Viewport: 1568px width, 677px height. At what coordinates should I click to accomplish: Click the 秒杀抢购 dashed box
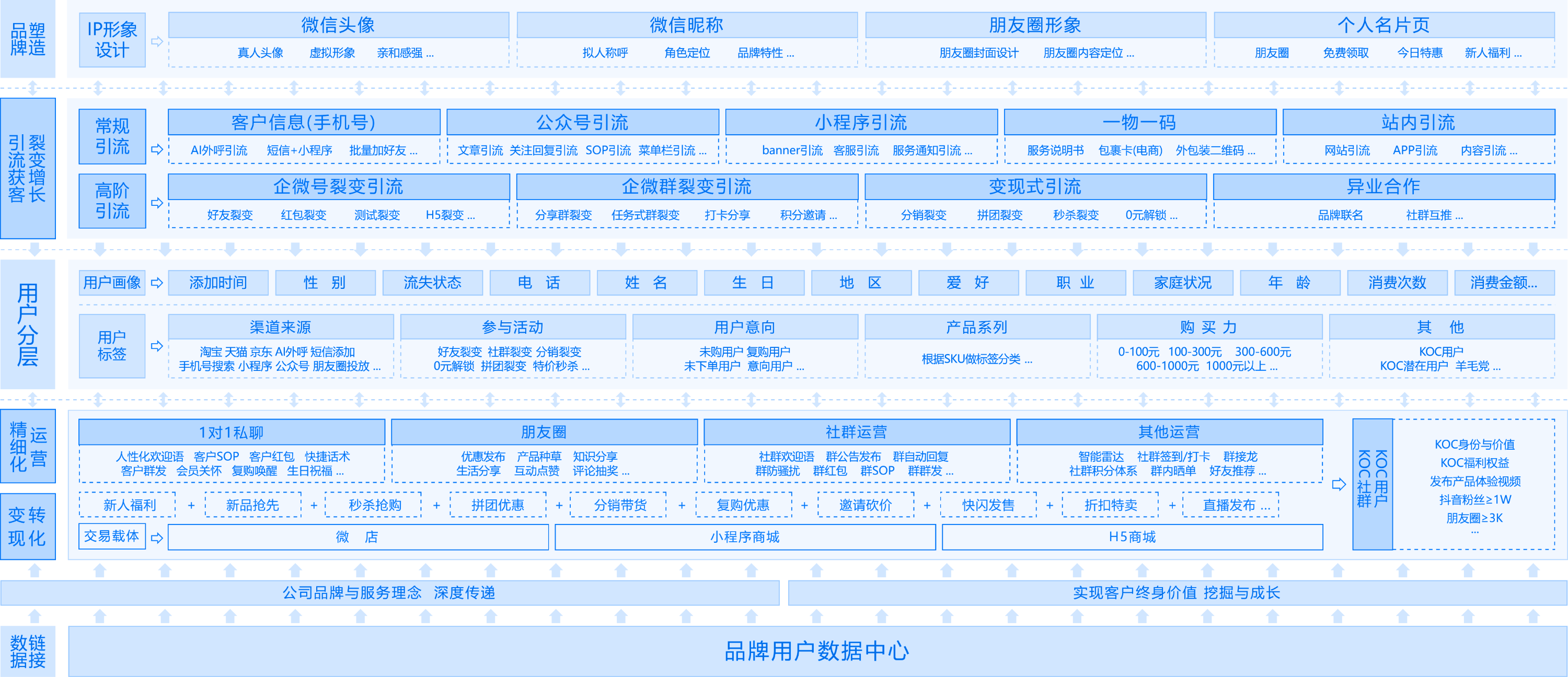coord(374,506)
